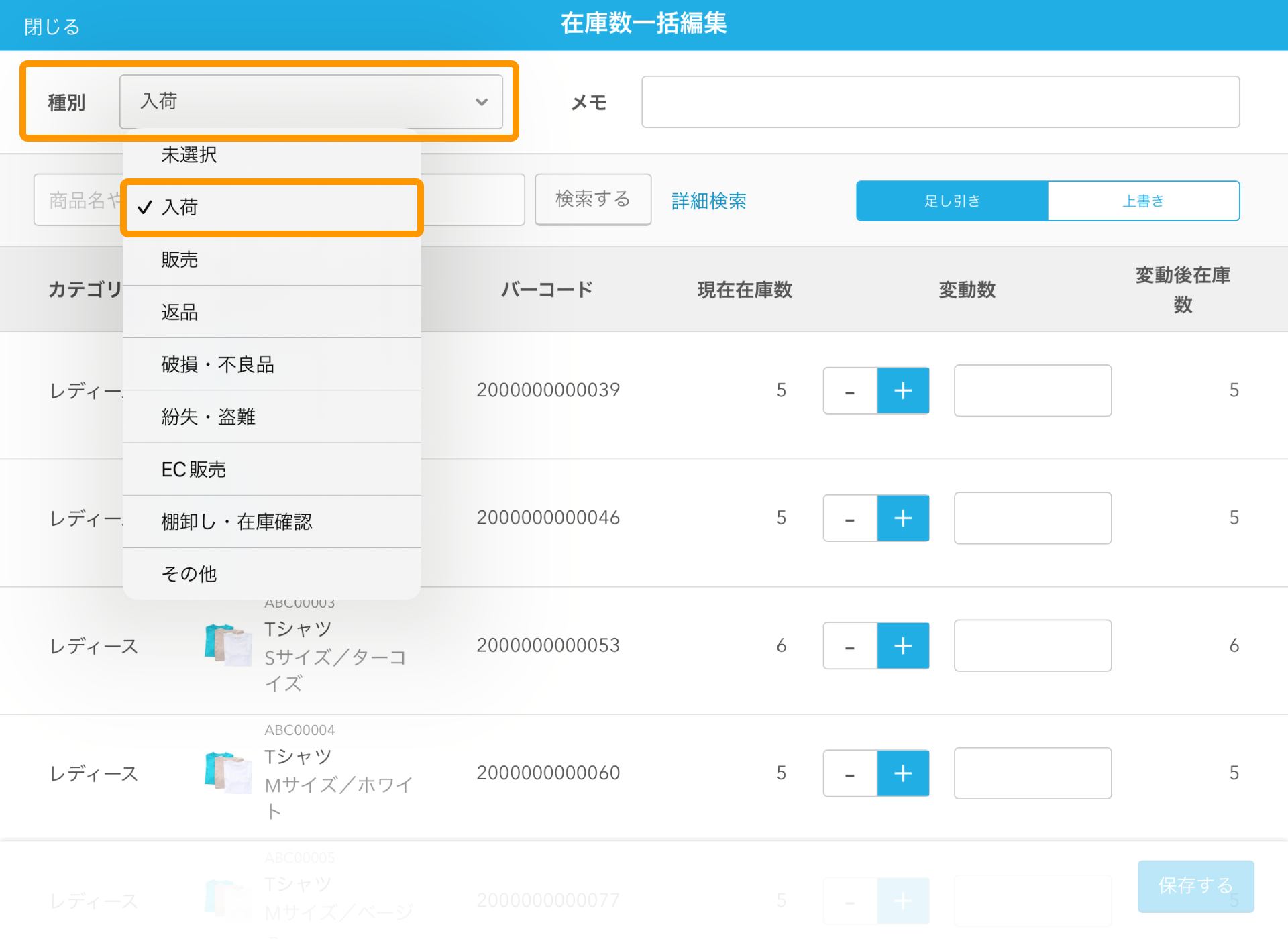Open the 種別 dropdown showing 入荷
The image size is (1288, 939).
311,102
